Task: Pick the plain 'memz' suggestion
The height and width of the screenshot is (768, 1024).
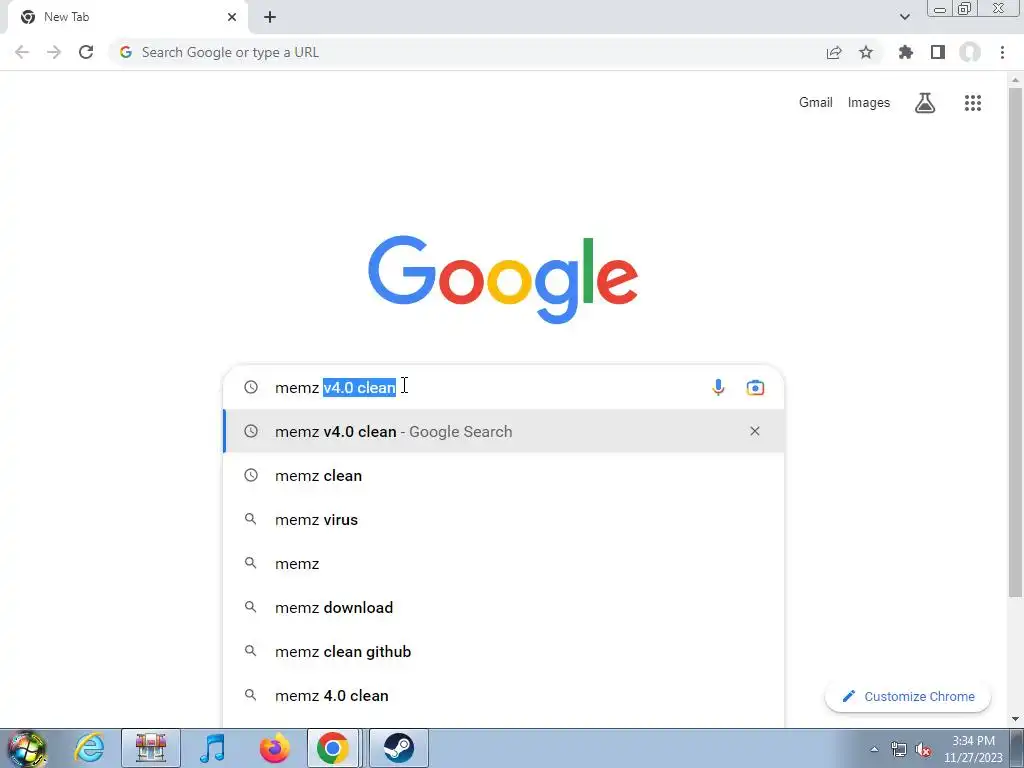Action: point(503,564)
